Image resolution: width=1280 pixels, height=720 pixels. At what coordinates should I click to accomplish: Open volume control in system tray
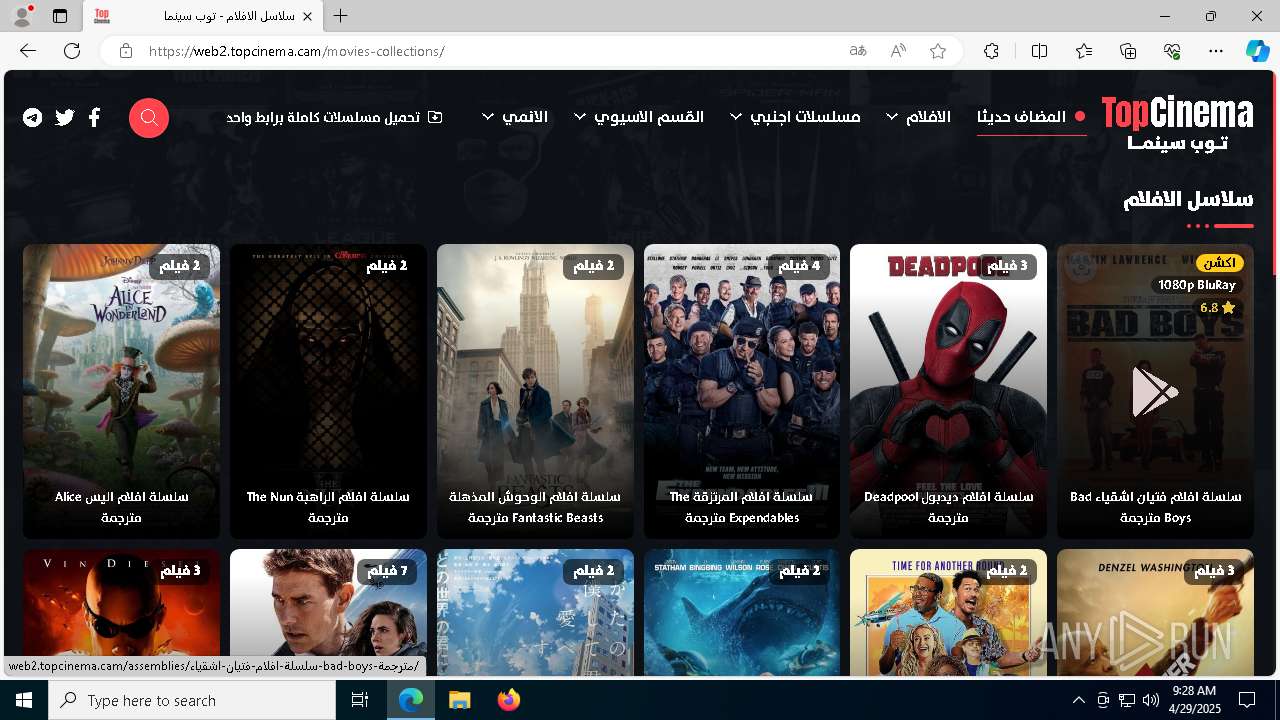(1150, 700)
